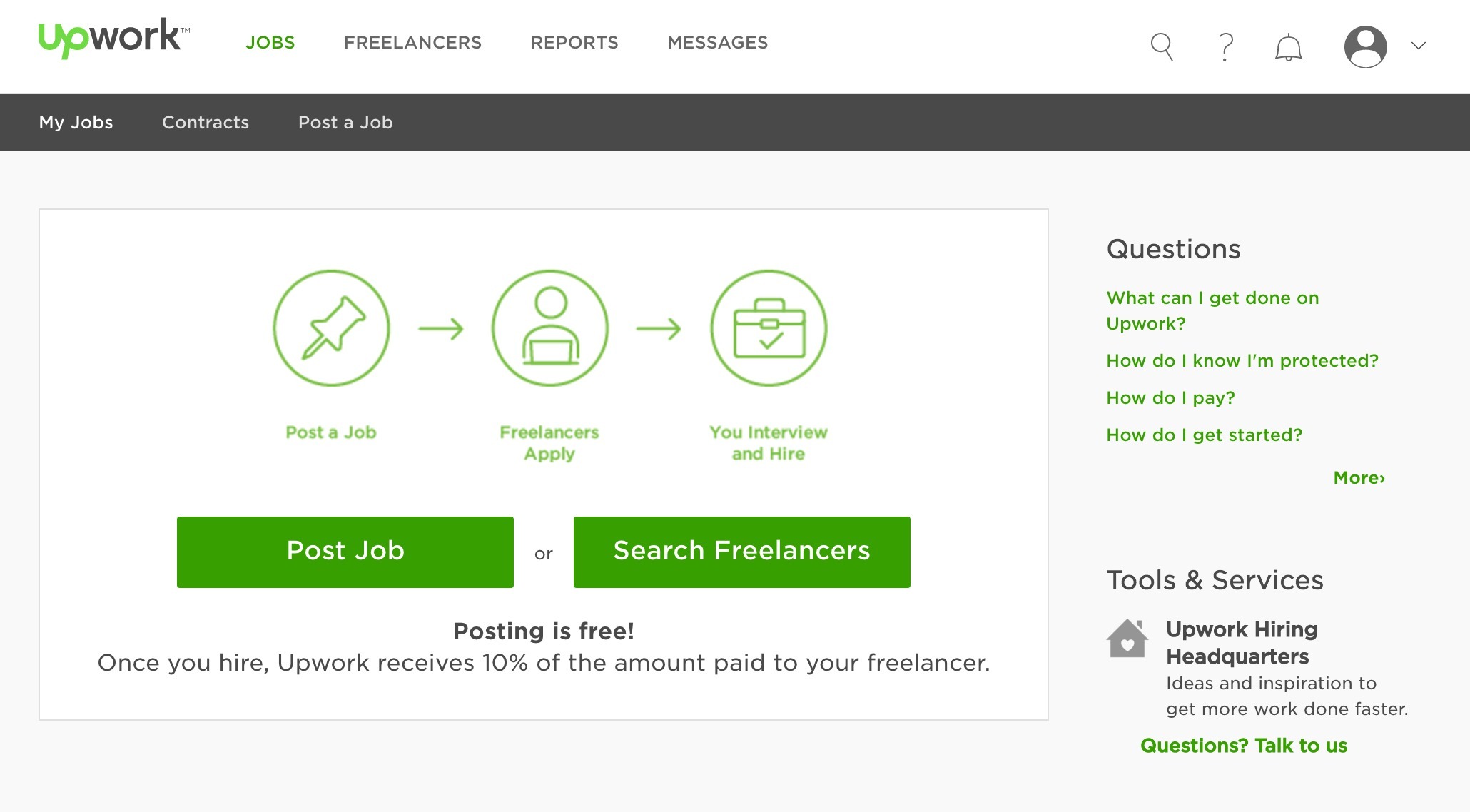Select the My Jobs tab
Viewport: 1470px width, 812px height.
pyautogui.click(x=76, y=123)
